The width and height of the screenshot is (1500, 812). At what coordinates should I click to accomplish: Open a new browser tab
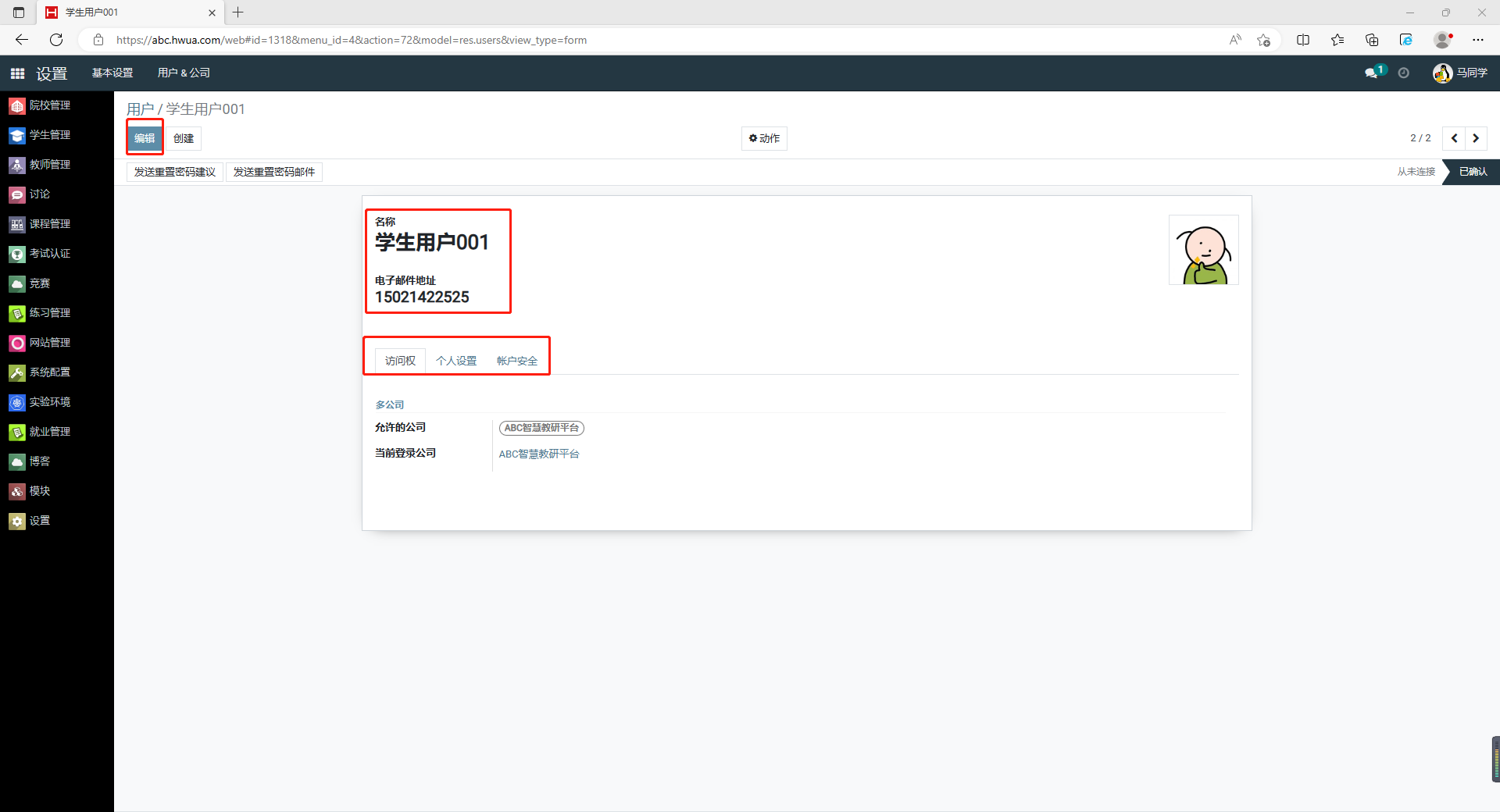click(238, 12)
